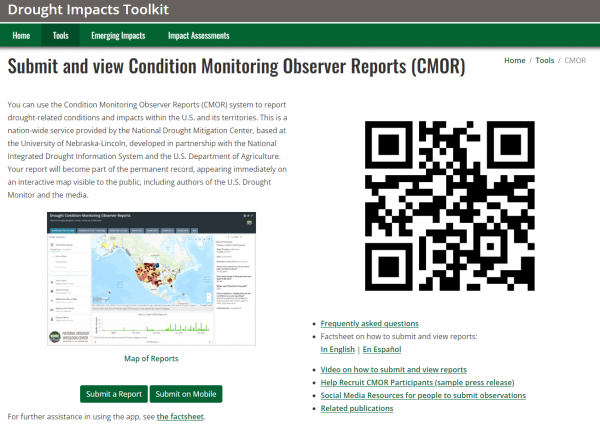Open the Map of Reports screenshot thumbnail
The image size is (600, 429).
point(152,279)
